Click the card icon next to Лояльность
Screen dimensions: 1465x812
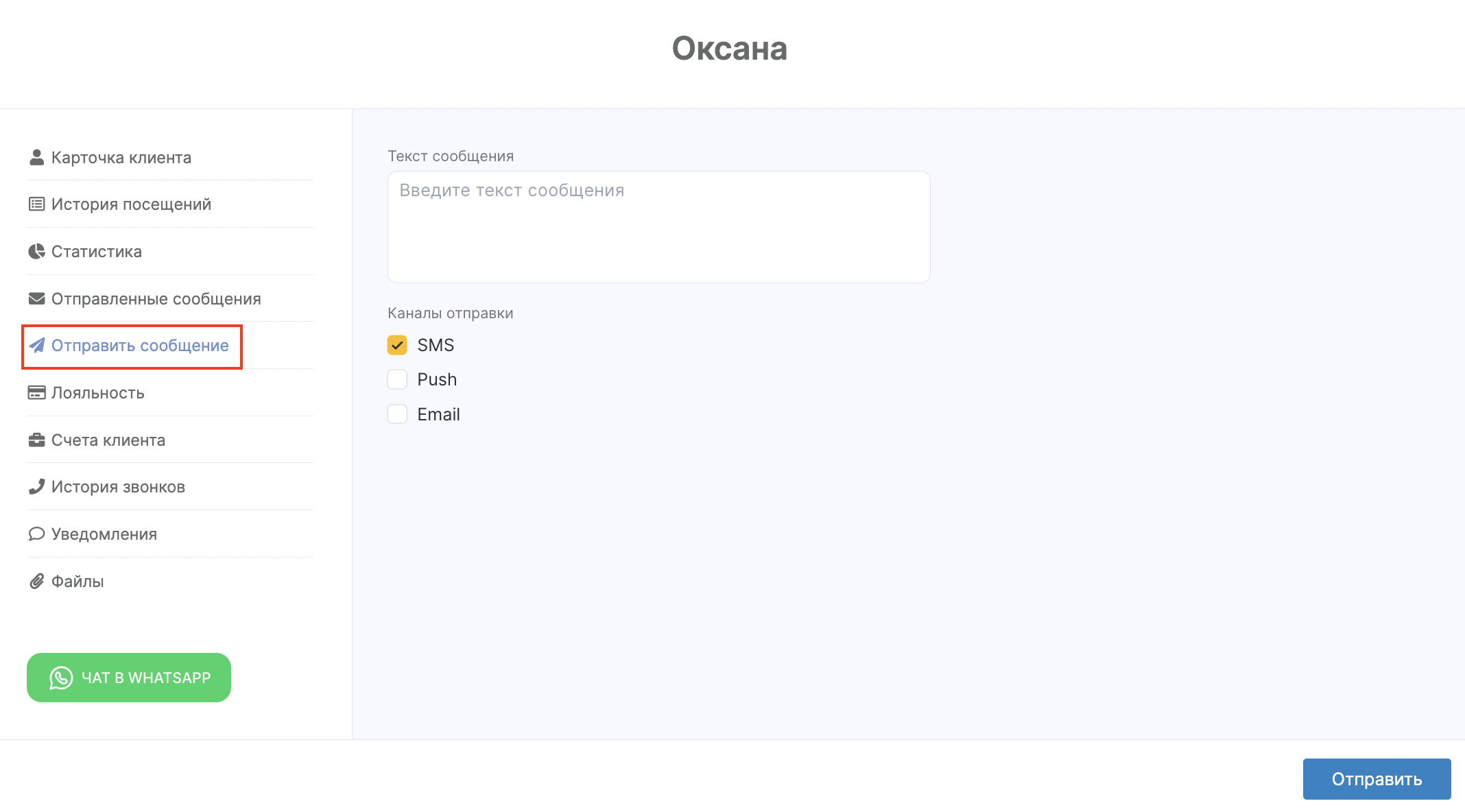(x=36, y=393)
